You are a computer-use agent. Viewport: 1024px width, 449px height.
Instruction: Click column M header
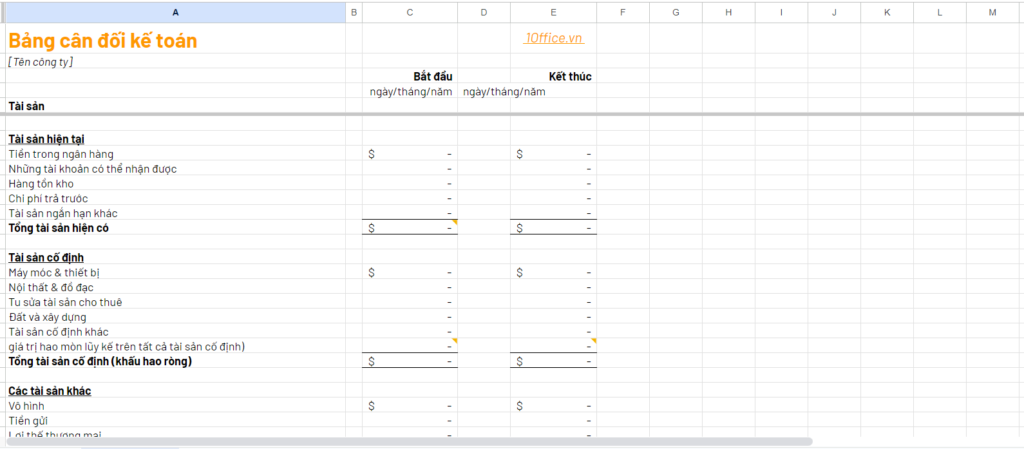pos(993,12)
